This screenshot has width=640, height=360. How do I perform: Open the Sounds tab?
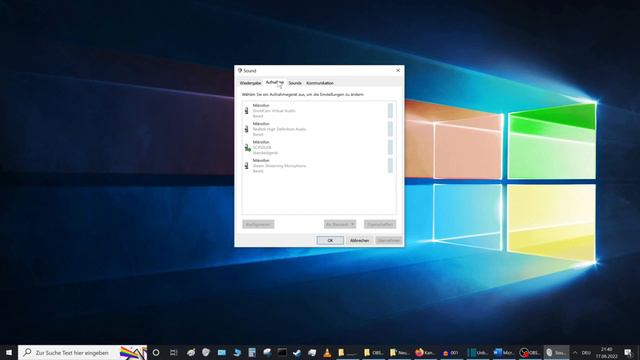pyautogui.click(x=295, y=83)
